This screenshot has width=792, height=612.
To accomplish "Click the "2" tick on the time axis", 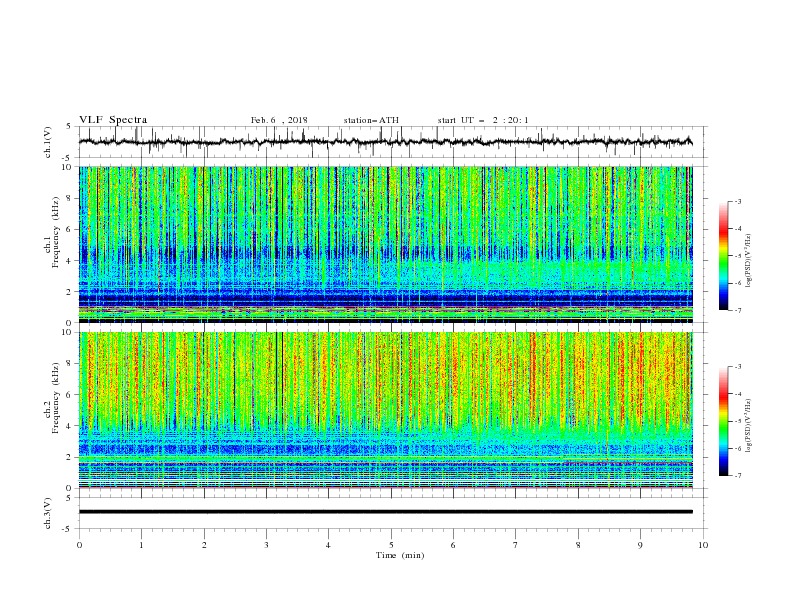I will pyautogui.click(x=204, y=545).
